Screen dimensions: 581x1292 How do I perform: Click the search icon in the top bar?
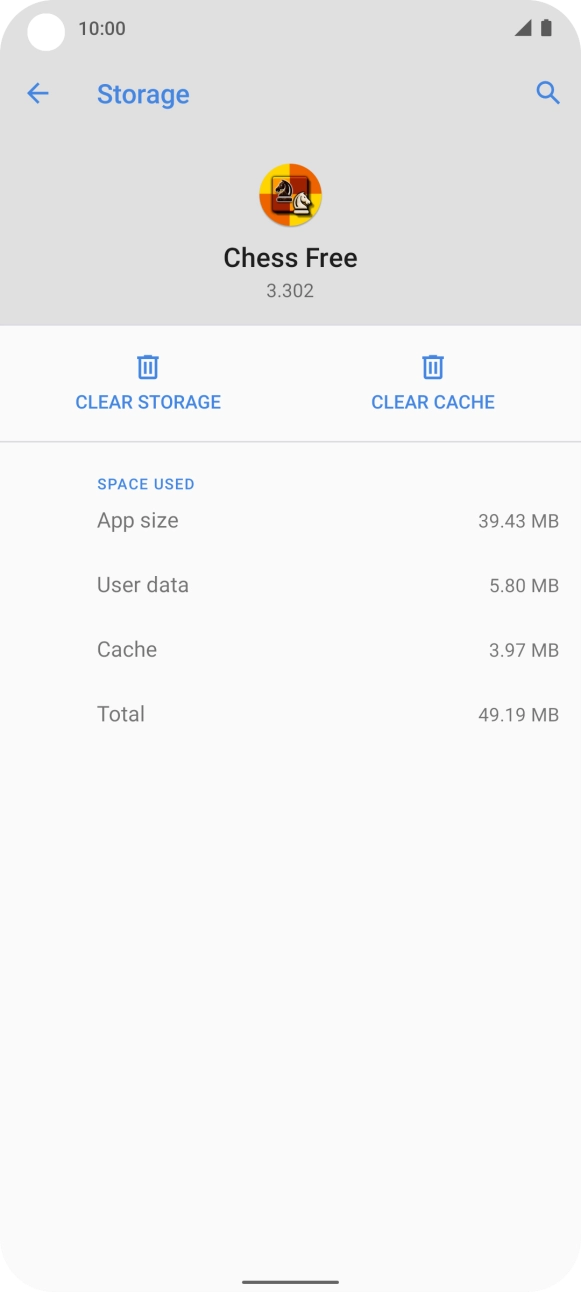[548, 93]
